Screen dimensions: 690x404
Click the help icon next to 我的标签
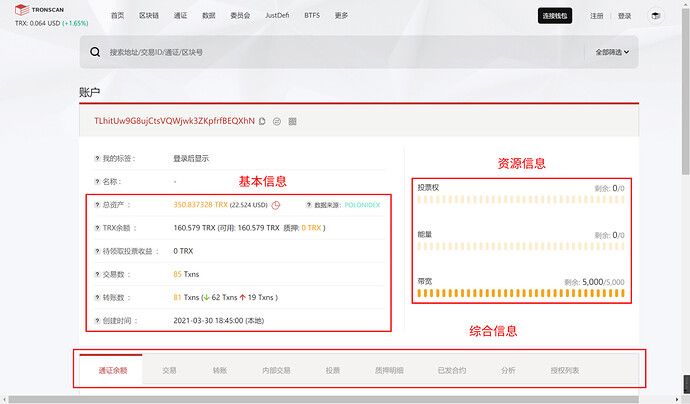click(x=97, y=158)
